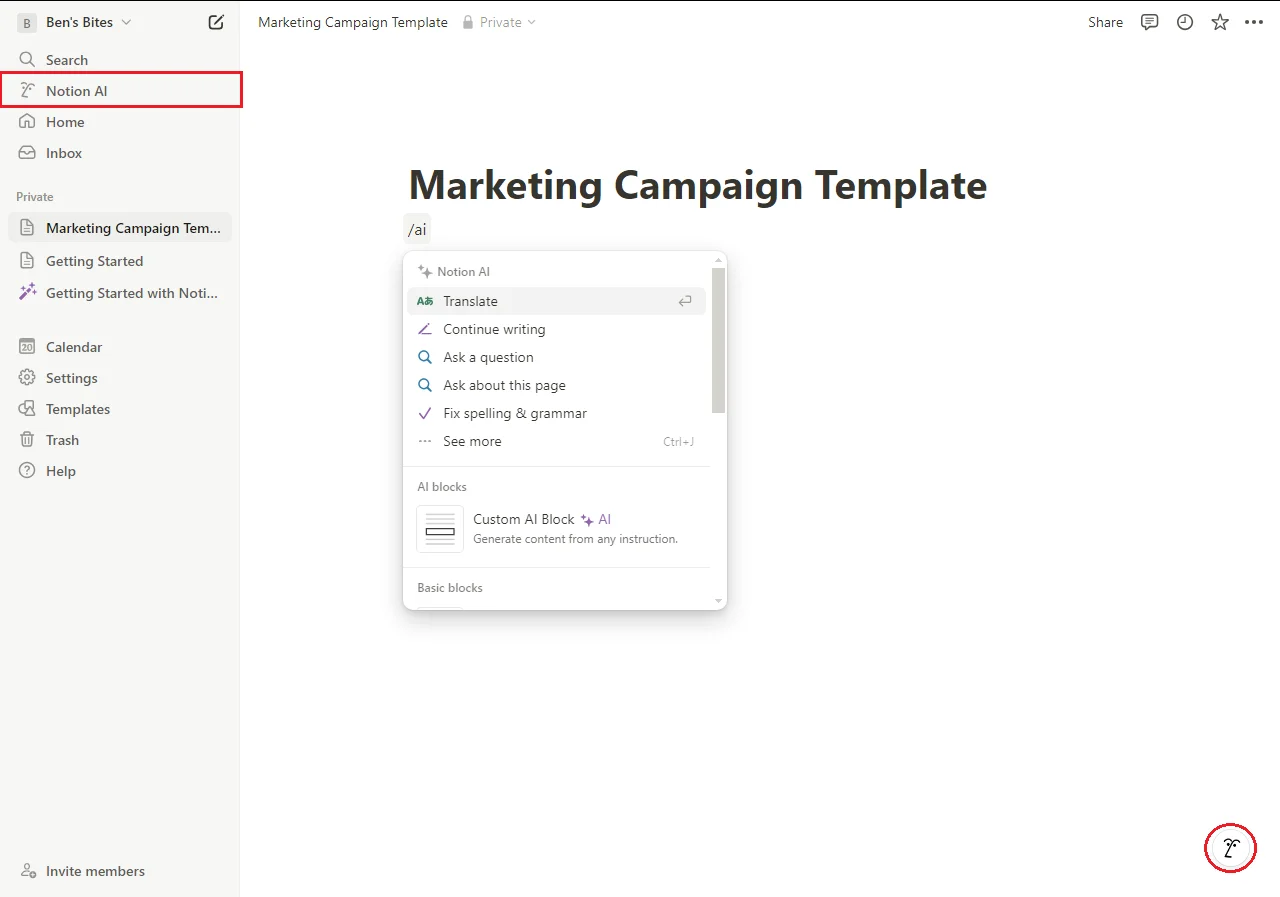Click the Share button

[1105, 22]
